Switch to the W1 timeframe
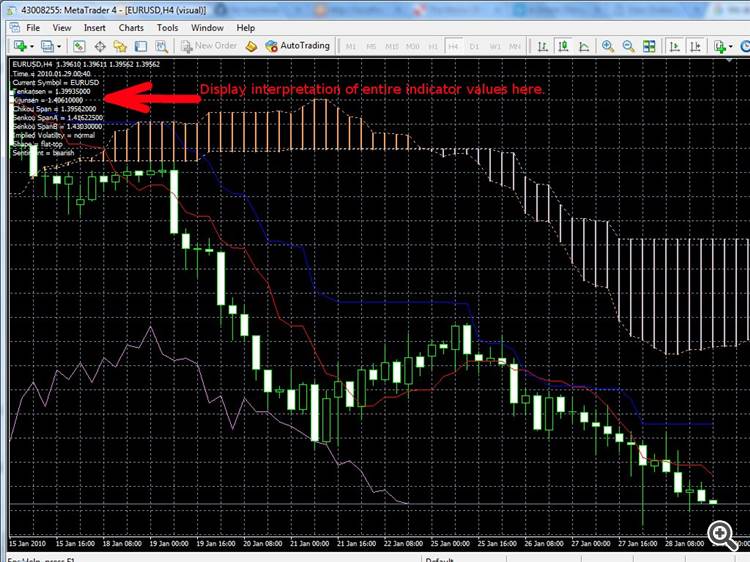 [x=495, y=46]
